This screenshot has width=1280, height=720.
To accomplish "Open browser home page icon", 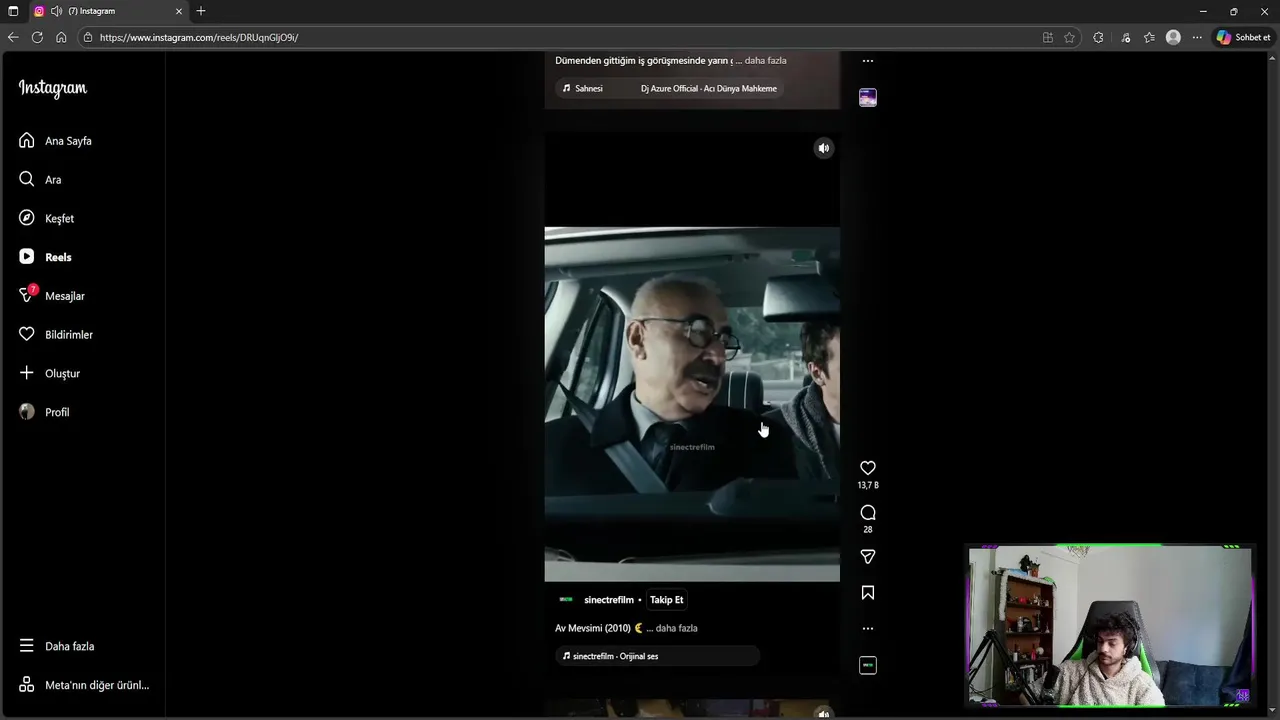I will coord(61,37).
